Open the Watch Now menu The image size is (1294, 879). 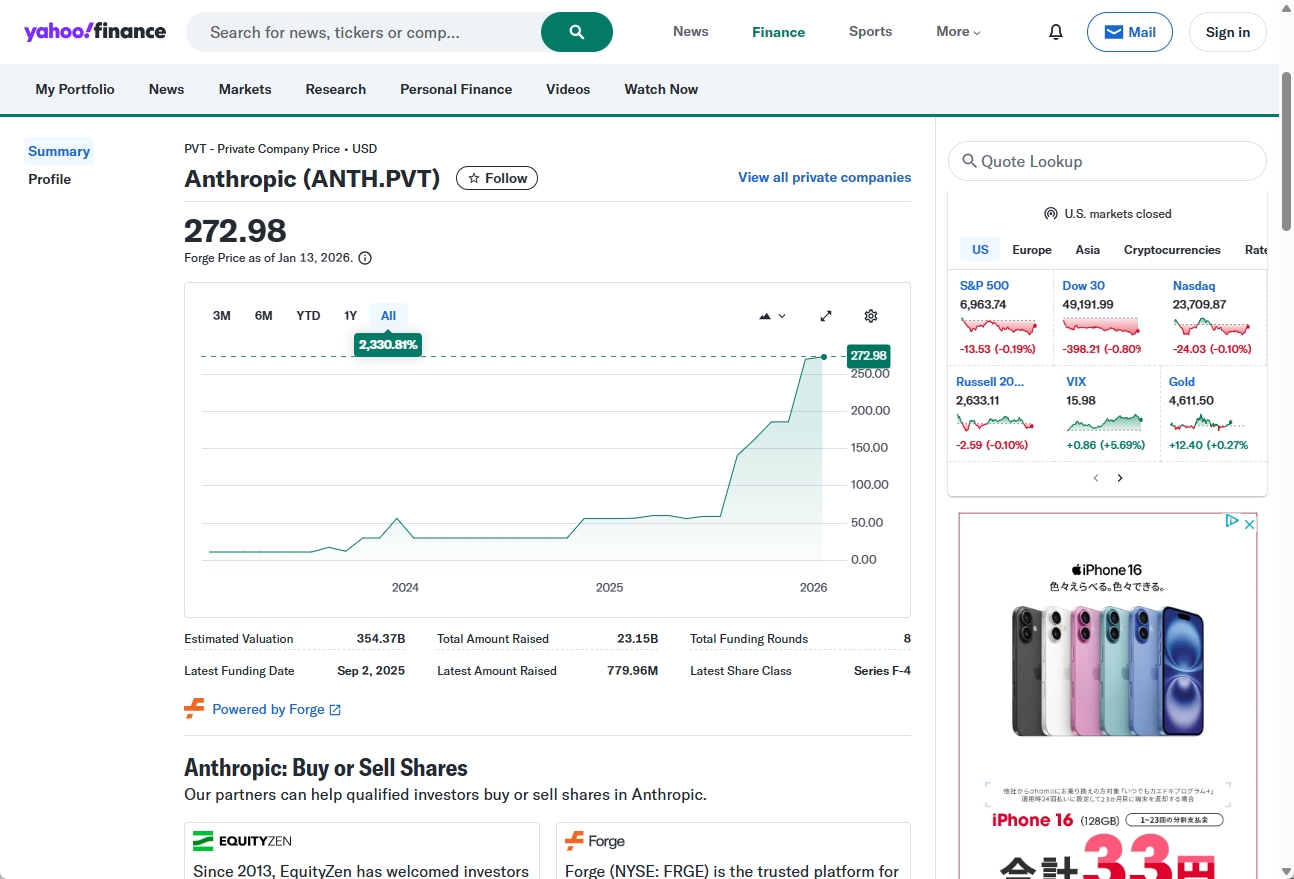point(661,89)
